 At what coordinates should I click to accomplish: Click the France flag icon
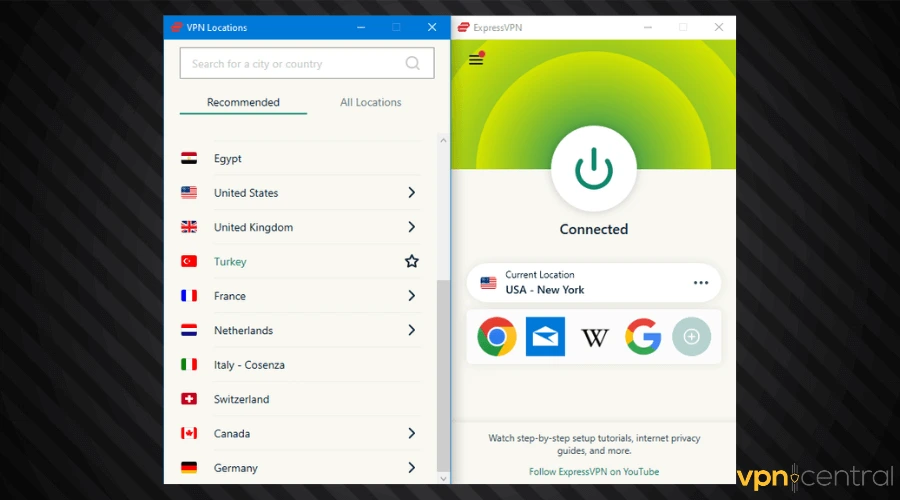[x=189, y=296]
